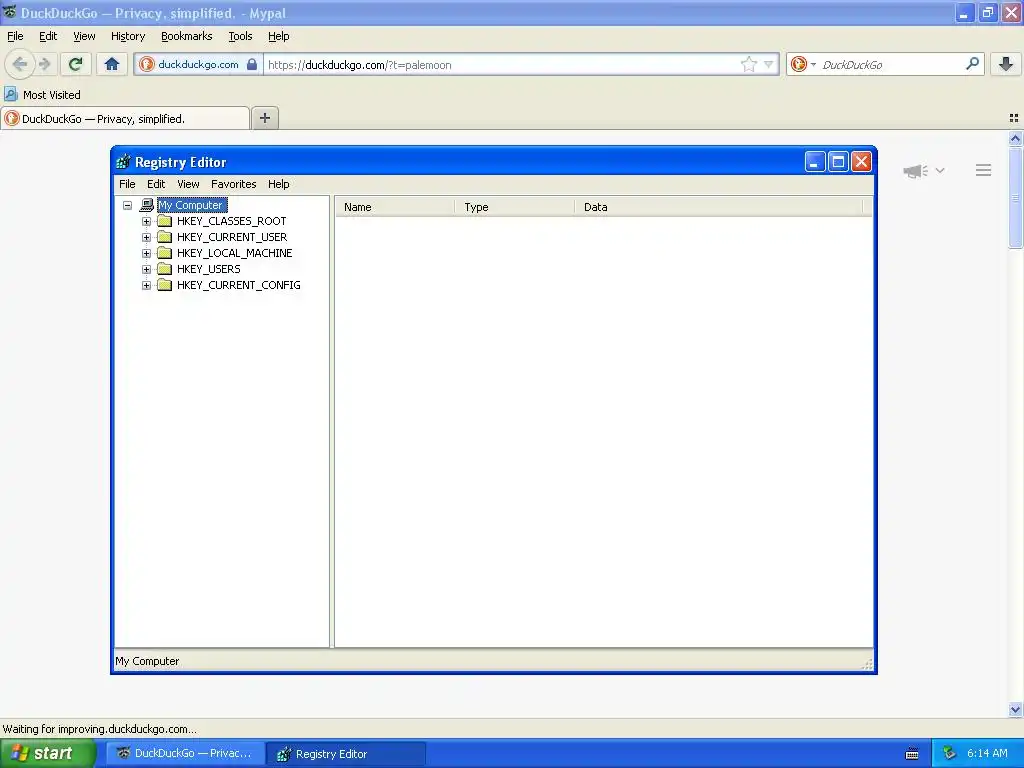
Task: Open the downloads arrow button
Action: (1006, 64)
